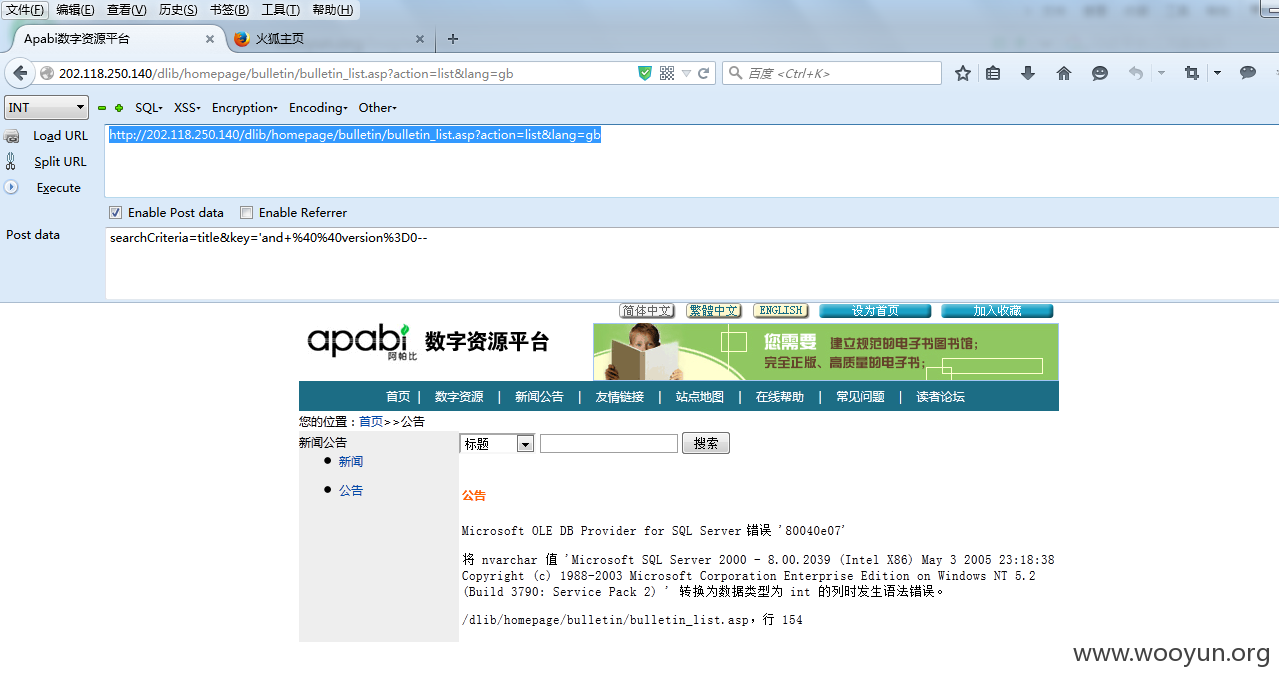Expand the Encoding menu in HackBar
This screenshot has height=682, width=1279.
point(318,108)
